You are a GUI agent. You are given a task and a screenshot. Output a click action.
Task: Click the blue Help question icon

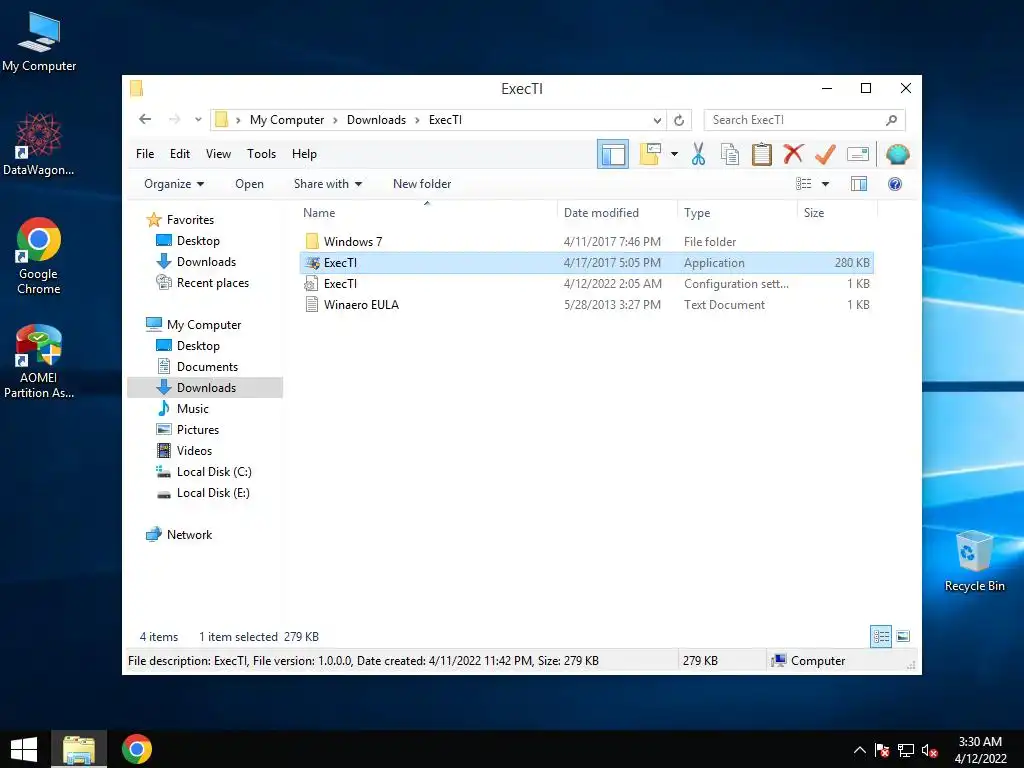point(895,184)
